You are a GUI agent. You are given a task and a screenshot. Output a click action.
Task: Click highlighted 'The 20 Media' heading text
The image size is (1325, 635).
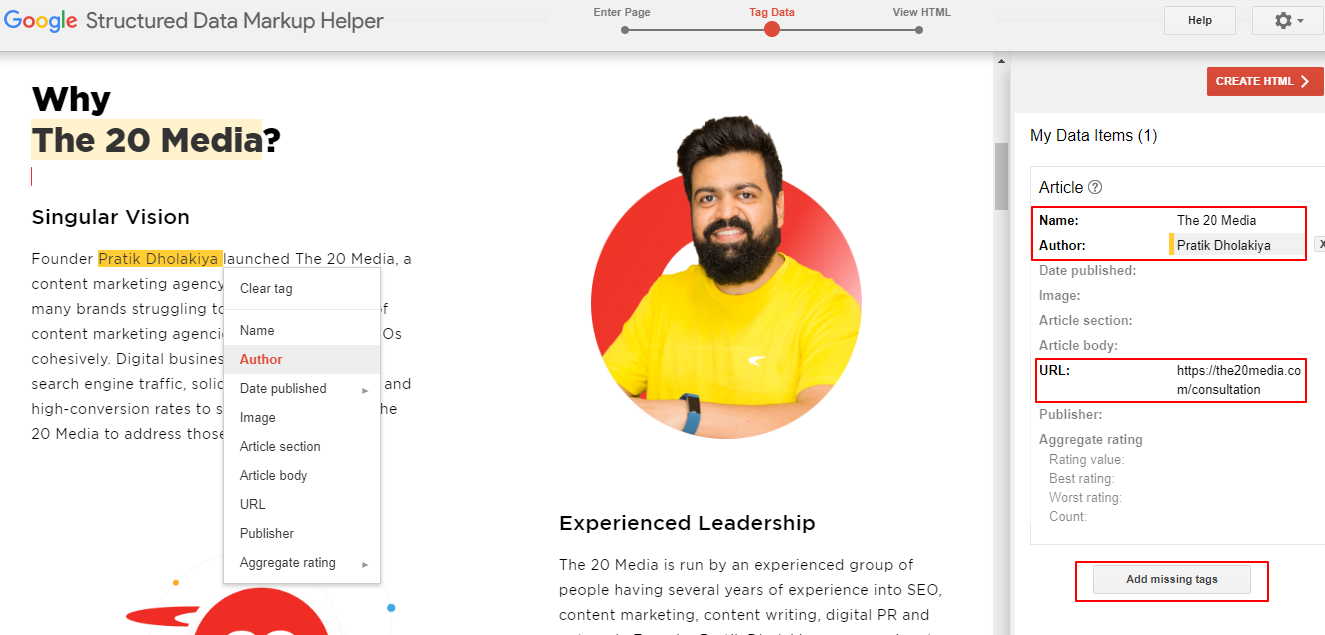coord(146,140)
